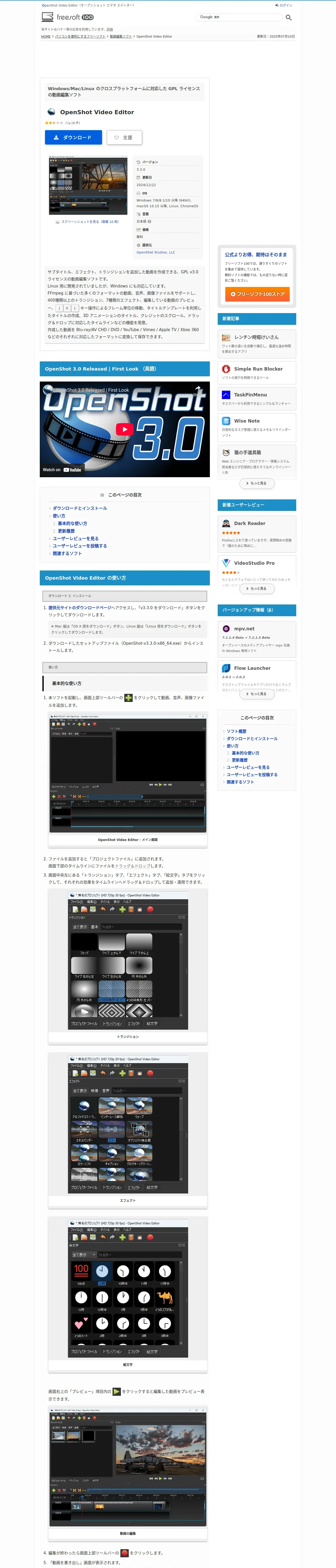Click the update date 2024/12/22
Image resolution: width=336 pixels, height=1568 pixels.
pos(146,185)
